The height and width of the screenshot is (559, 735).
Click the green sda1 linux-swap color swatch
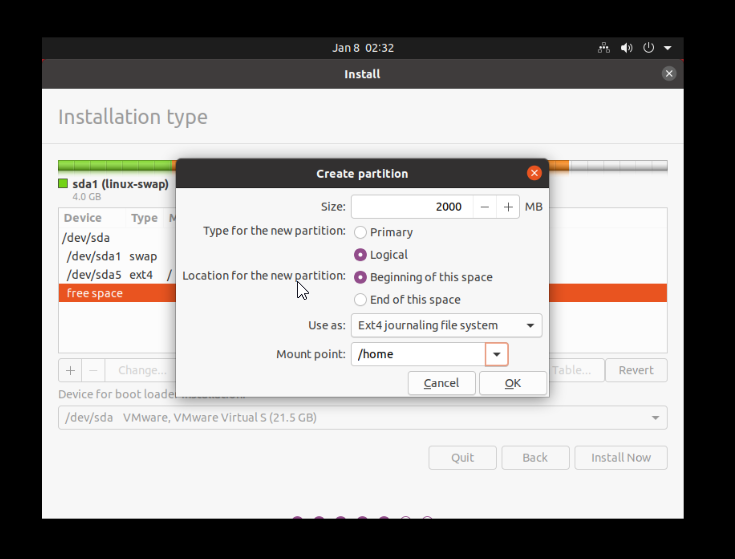63,183
